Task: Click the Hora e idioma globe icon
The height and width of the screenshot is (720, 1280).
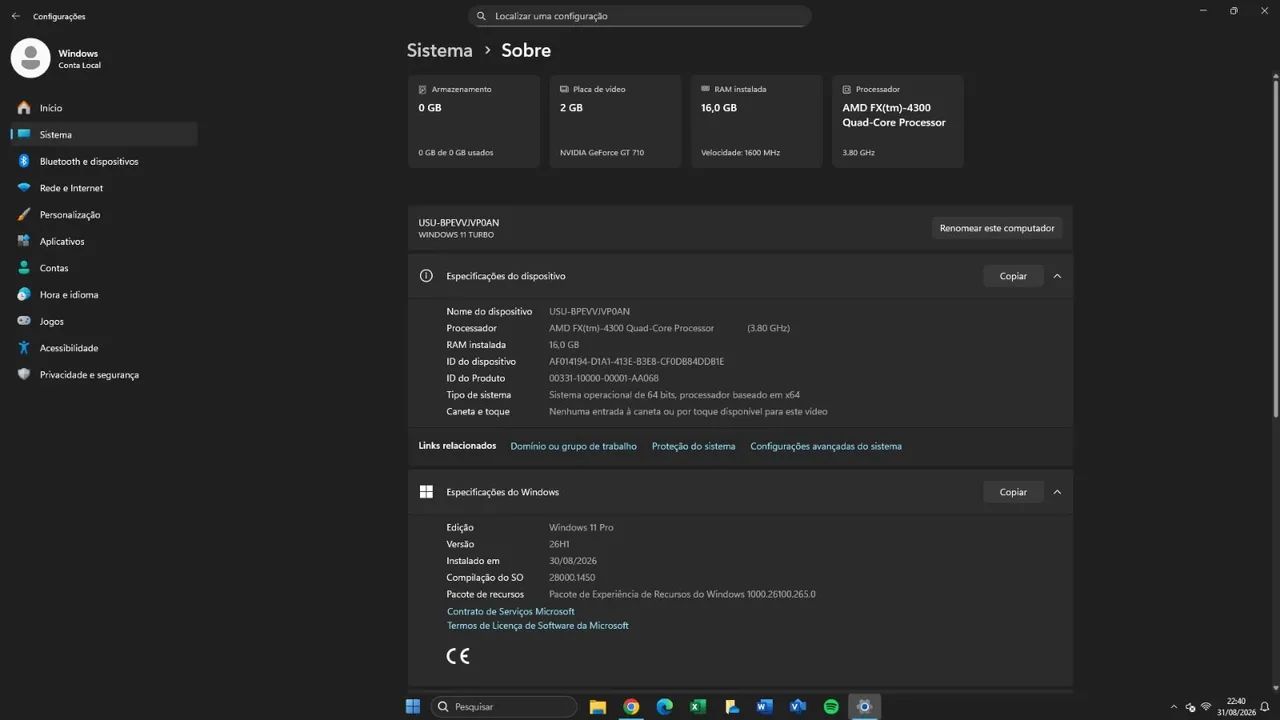Action: coord(24,294)
